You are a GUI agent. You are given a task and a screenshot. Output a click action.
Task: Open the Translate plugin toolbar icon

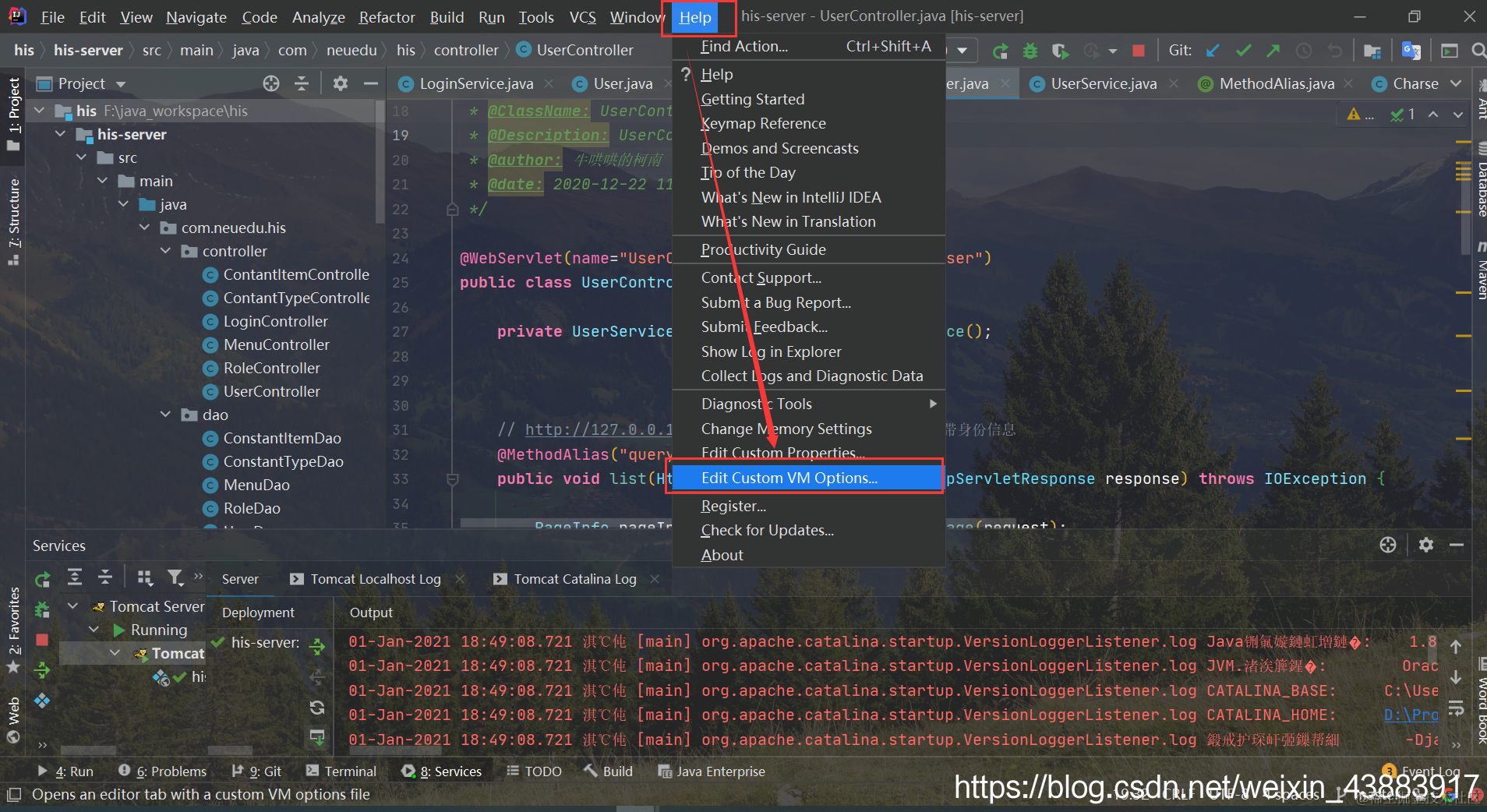[x=1411, y=51]
